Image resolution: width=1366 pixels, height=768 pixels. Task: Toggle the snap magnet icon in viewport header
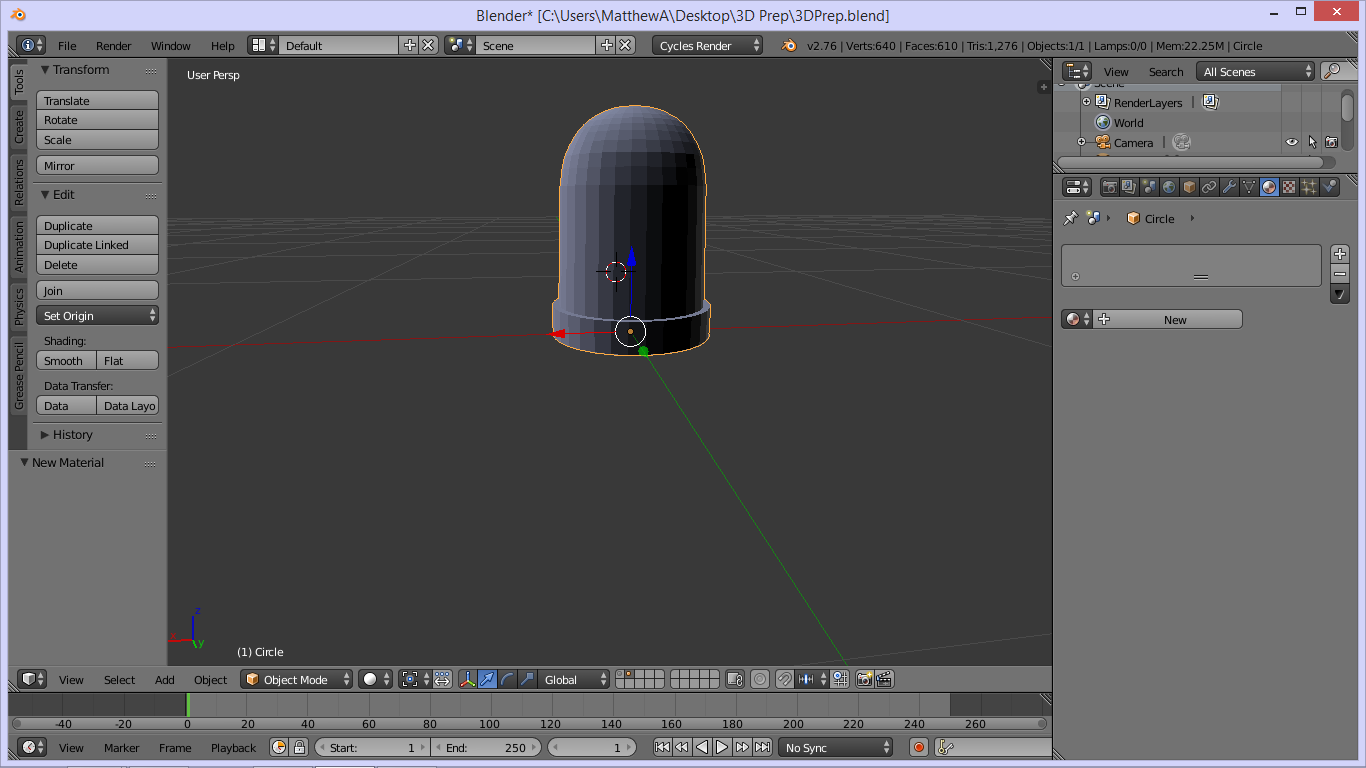click(785, 679)
